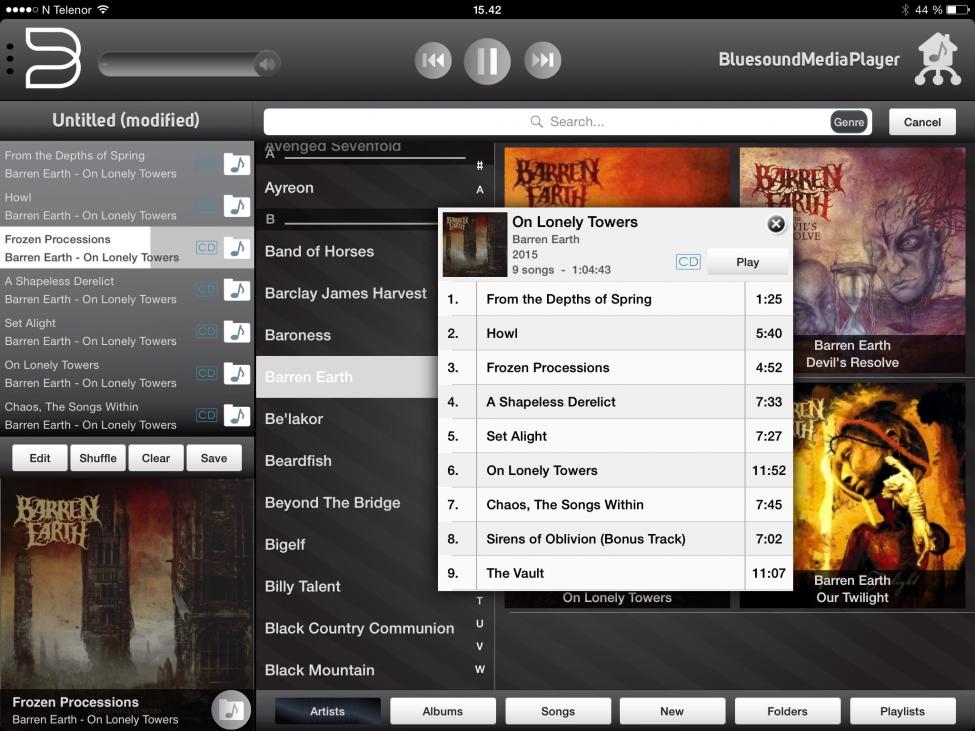Select artist Baroness

click(347, 335)
